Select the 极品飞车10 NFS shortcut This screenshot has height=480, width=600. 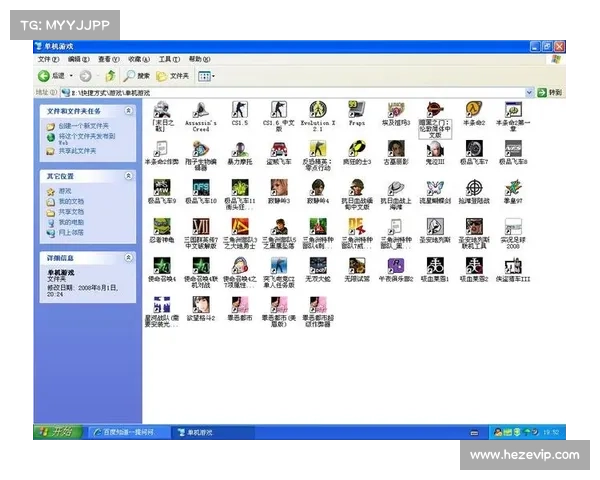pos(201,188)
